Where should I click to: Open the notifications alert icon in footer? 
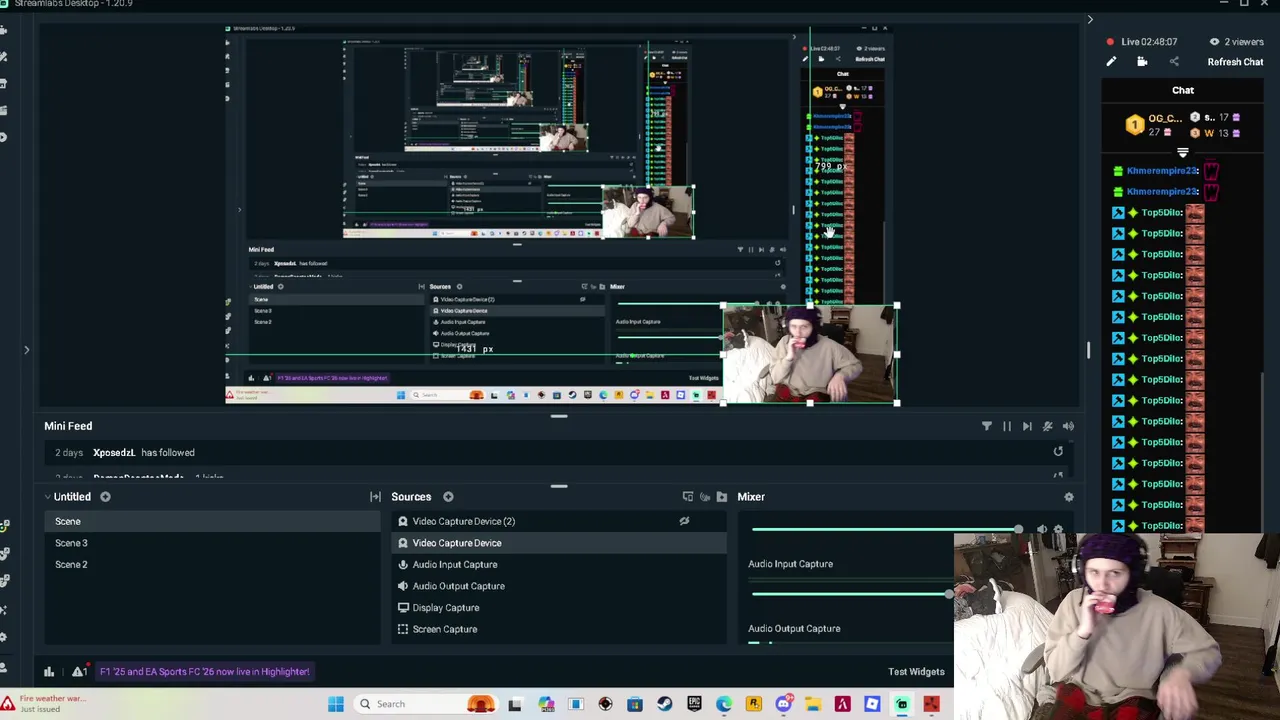tap(78, 672)
